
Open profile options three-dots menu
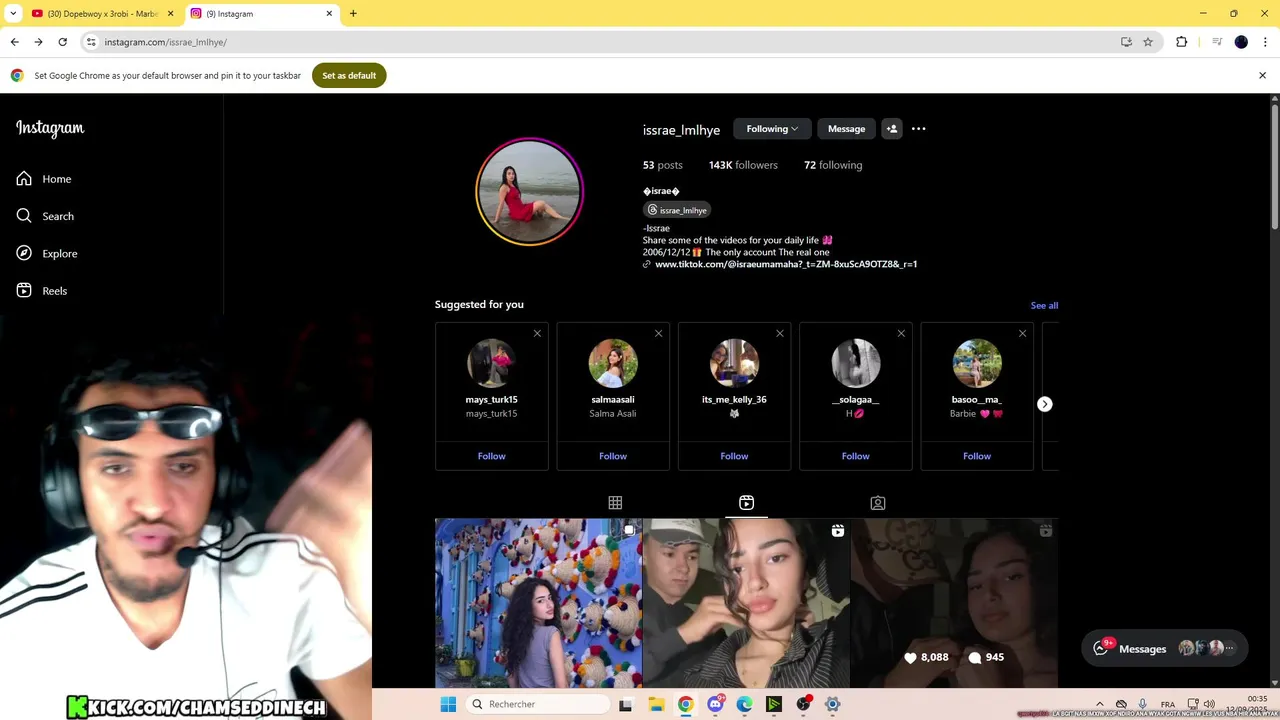918,129
